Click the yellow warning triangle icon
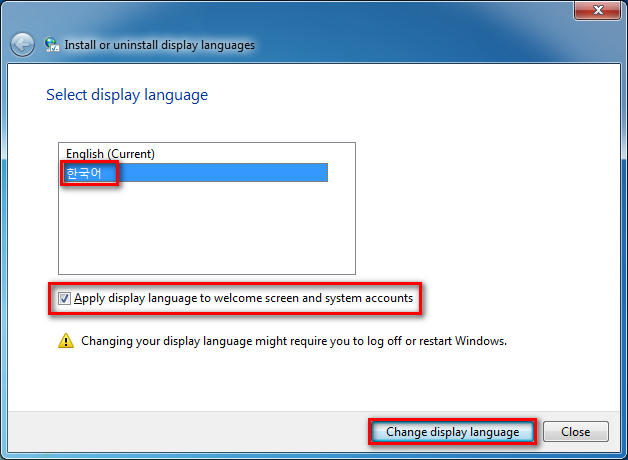Image resolution: width=628 pixels, height=460 pixels. (x=66, y=341)
